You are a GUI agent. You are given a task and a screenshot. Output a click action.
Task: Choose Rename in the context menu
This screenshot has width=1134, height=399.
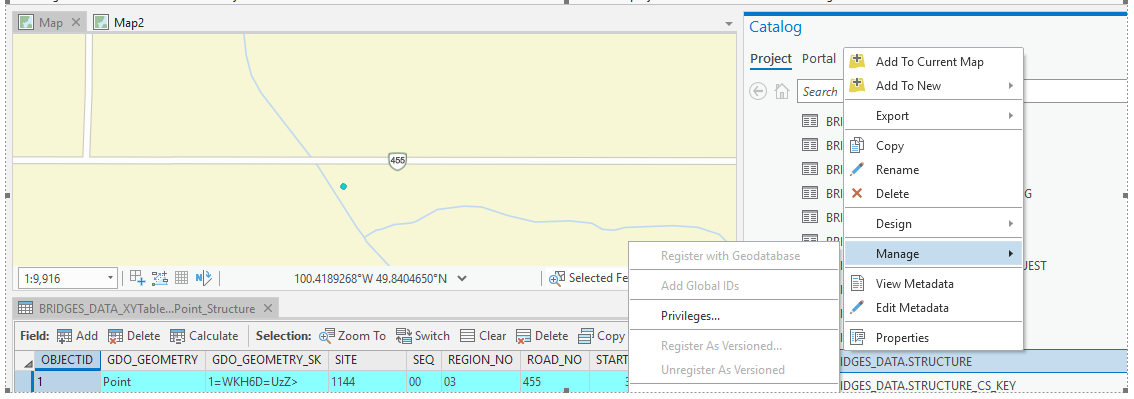coord(933,169)
